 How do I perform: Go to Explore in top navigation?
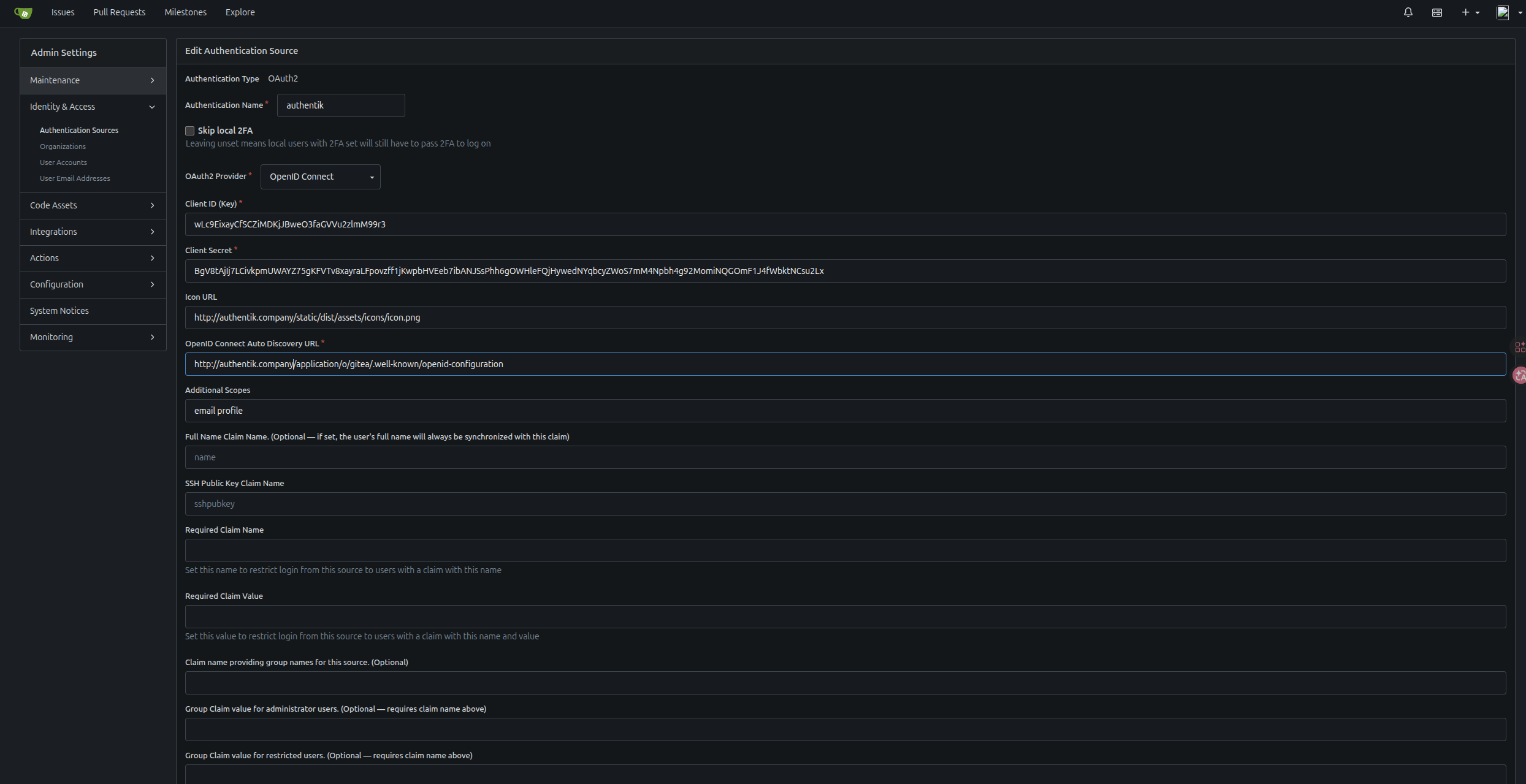click(240, 12)
